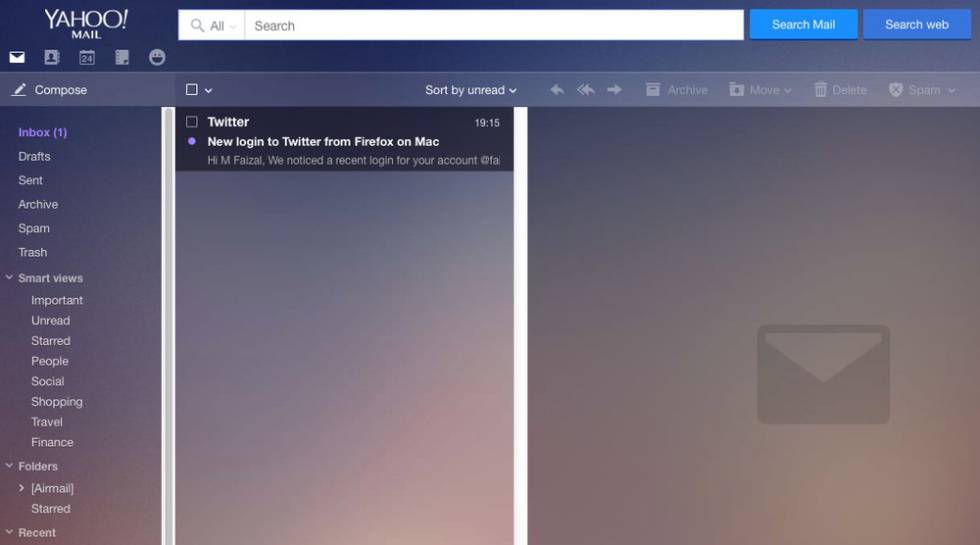This screenshot has width=980, height=545.
Task: Collapse the Recent section
Action: click(9, 532)
